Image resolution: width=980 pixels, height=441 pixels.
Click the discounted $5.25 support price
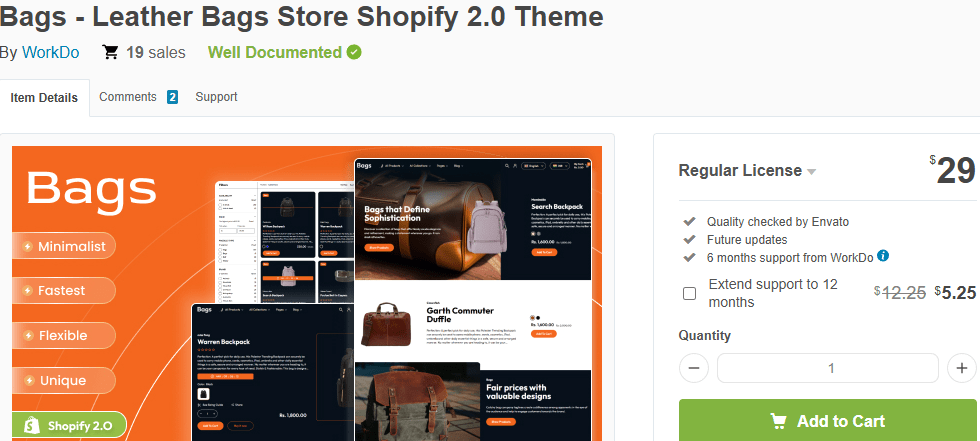[x=956, y=292]
